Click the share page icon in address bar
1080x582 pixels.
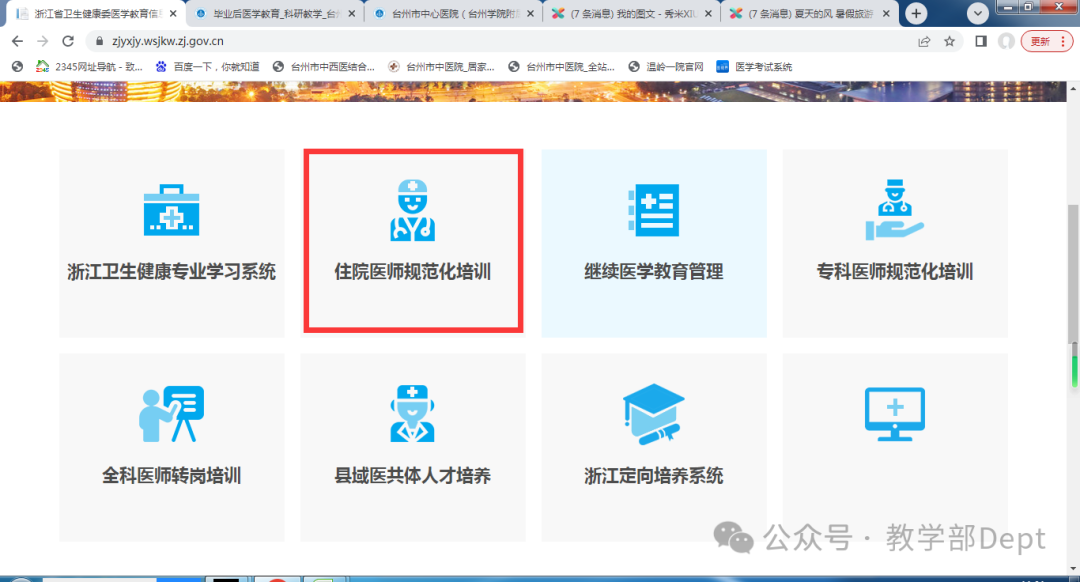click(x=924, y=41)
